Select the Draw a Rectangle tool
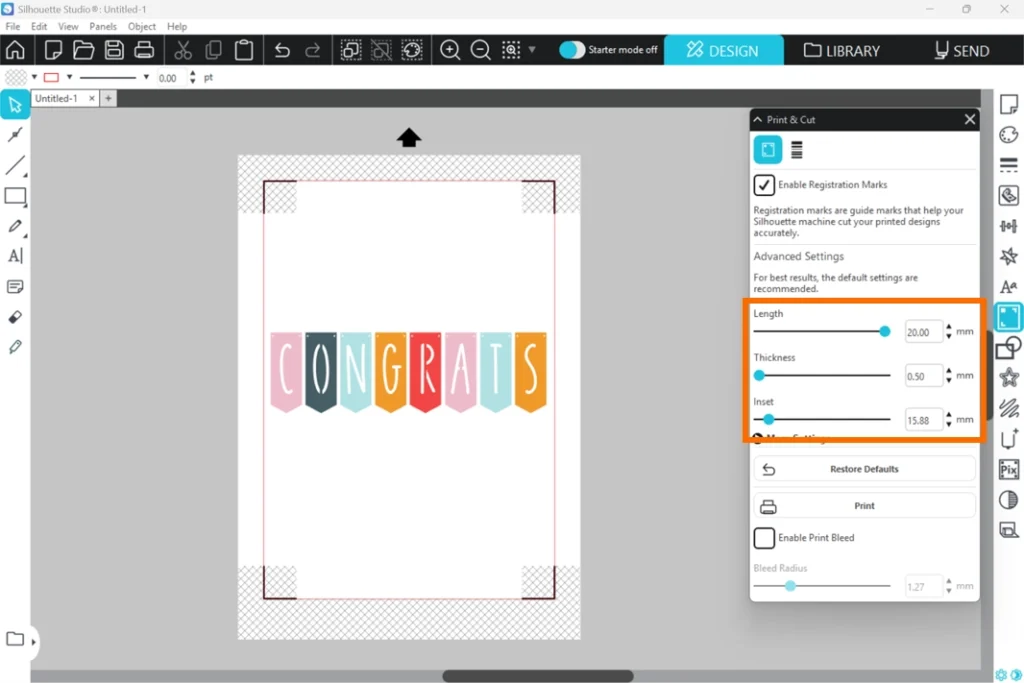 (x=15, y=196)
